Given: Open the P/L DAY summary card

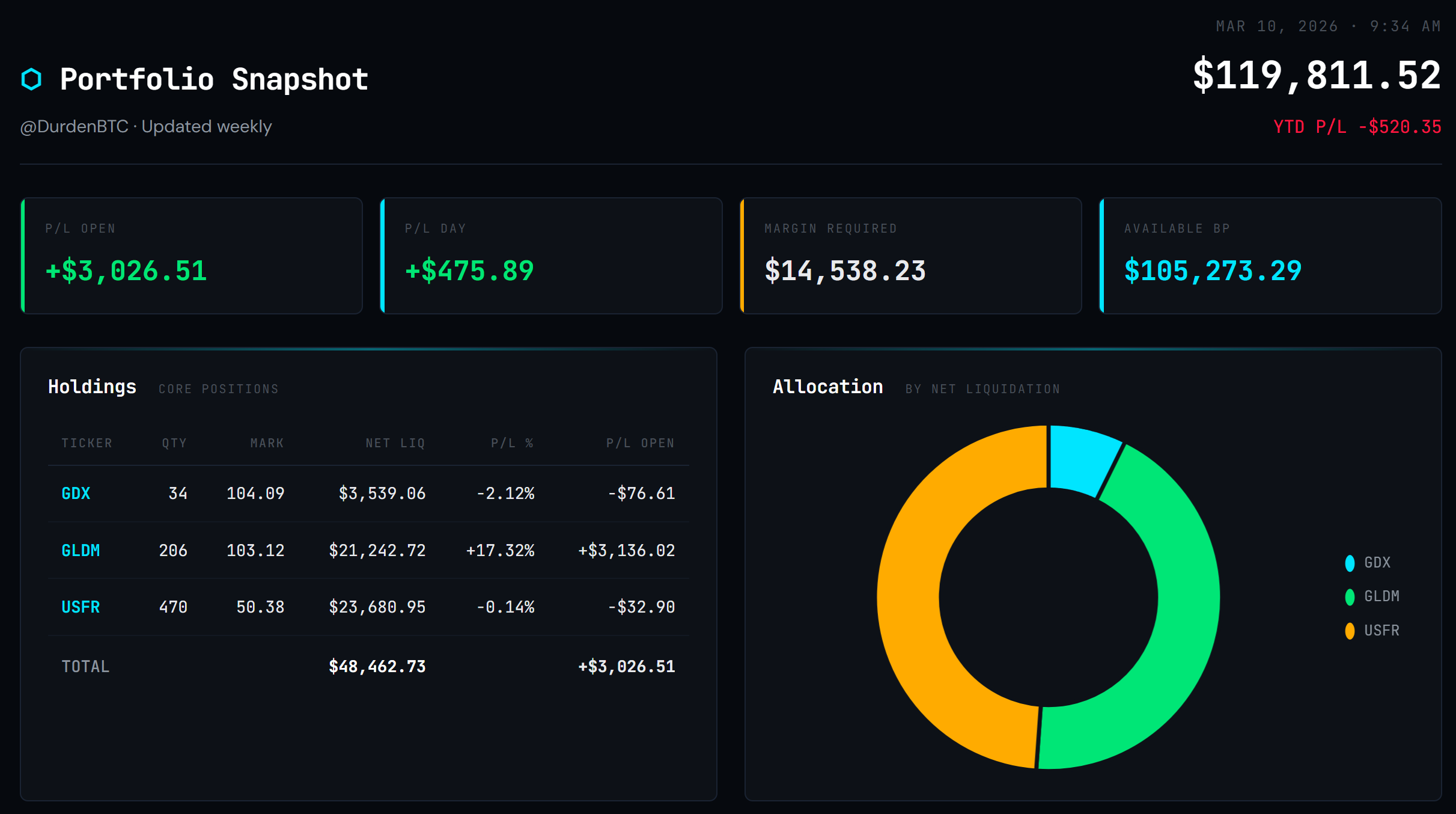Looking at the screenshot, I should tap(551, 256).
